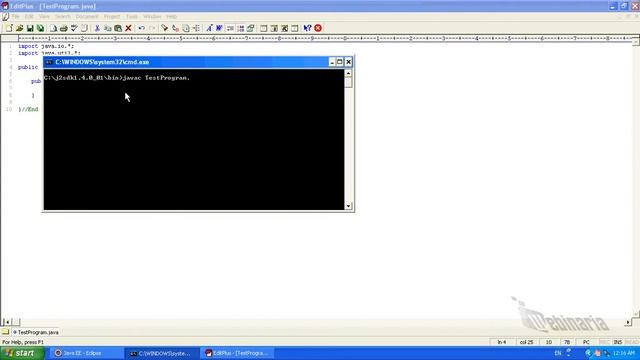640x360 pixels.
Task: Click the cmd window scrollbar up arrow
Action: 348,73
